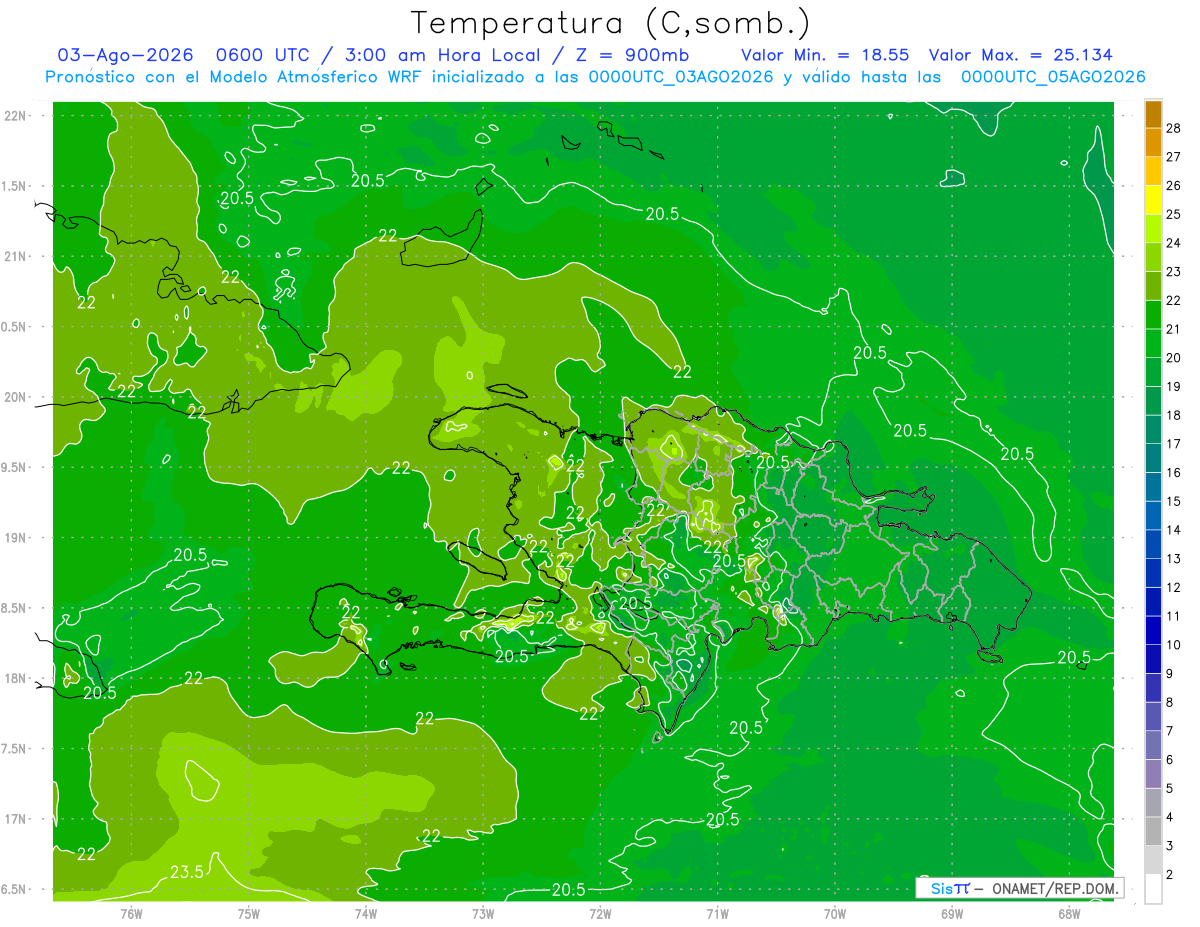Viewport: 1200px width, 927px height.
Task: Pick the yellow swatch between 24 and 25
Action: 1153,228
